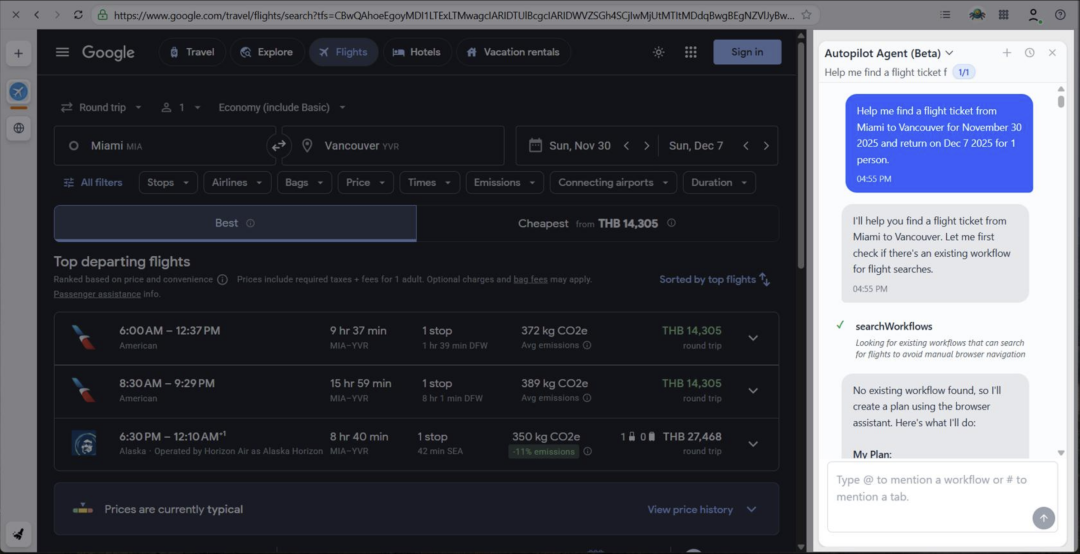Click the browser reload icon
The width and height of the screenshot is (1080, 554).
78,14
